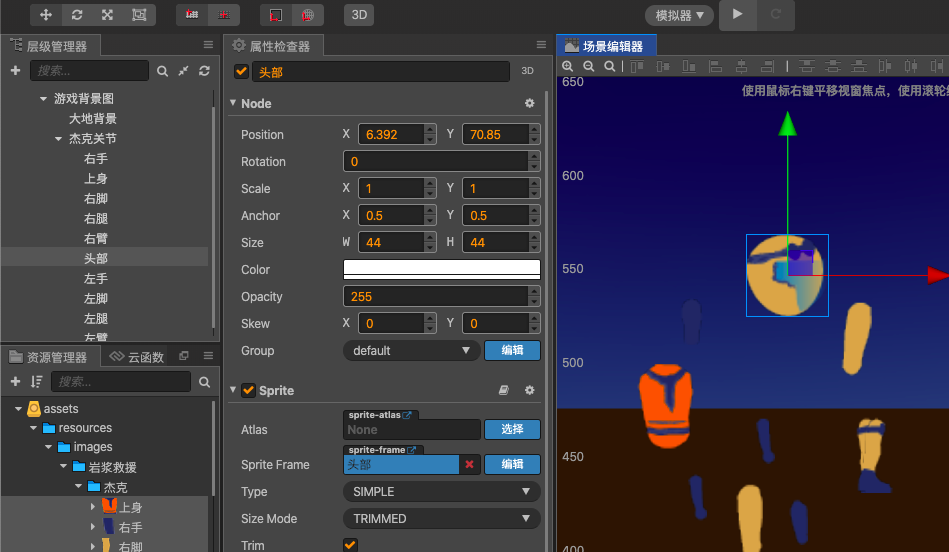The image size is (949, 552).
Task: Open the assets panel menu icon
Action: point(208,356)
